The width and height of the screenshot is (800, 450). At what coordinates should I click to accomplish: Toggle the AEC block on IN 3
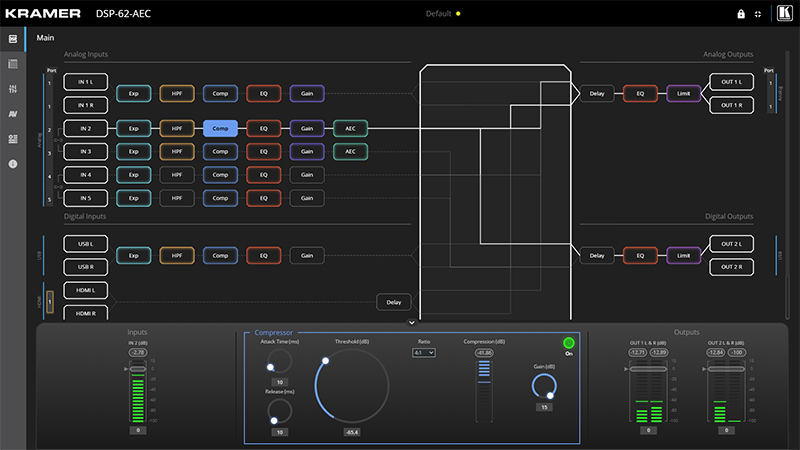pyautogui.click(x=350, y=151)
